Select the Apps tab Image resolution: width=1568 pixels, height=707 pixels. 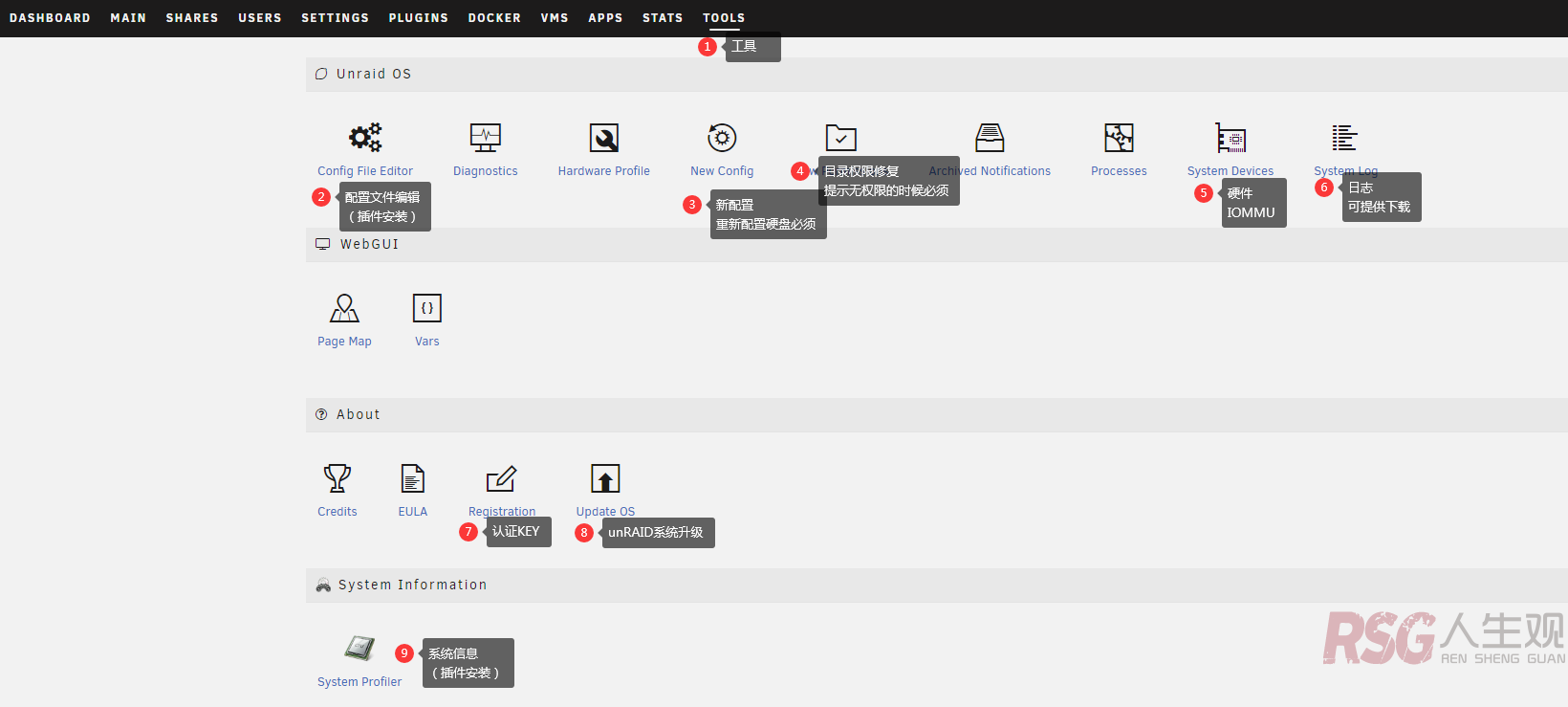coord(605,18)
